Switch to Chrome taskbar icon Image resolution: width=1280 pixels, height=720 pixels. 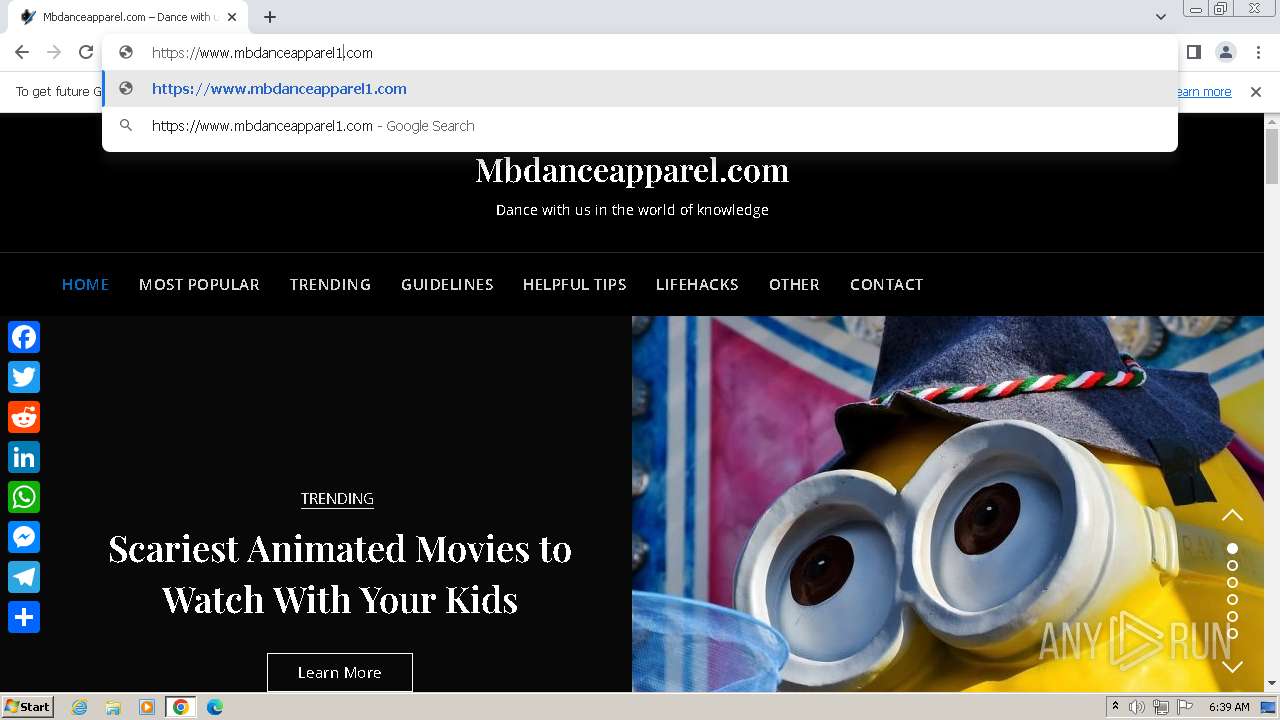tap(181, 707)
